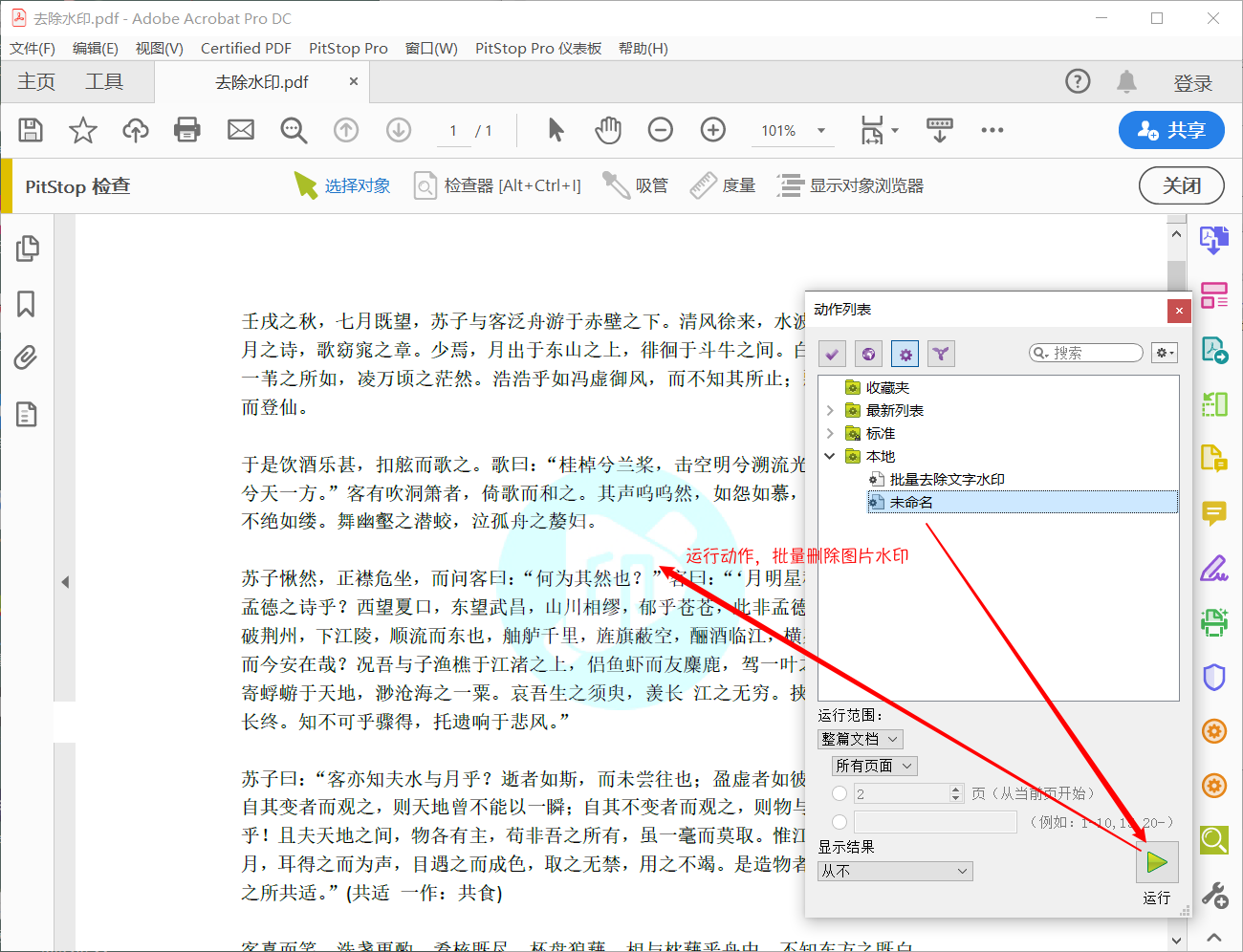Select the 未命名 action in the list
The image size is (1243, 952).
tap(1022, 502)
